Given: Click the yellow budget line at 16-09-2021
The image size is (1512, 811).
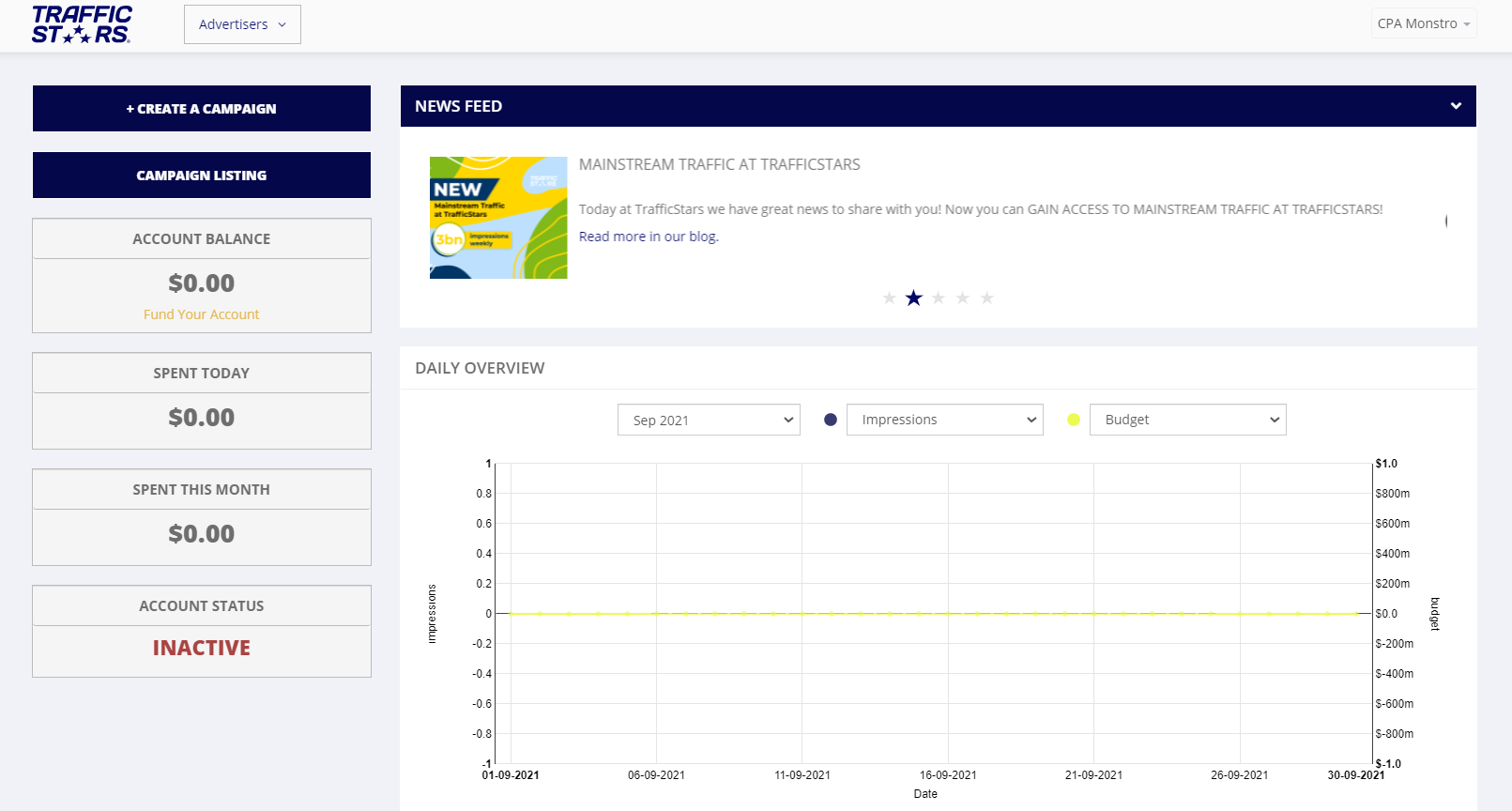Looking at the screenshot, I should point(948,613).
